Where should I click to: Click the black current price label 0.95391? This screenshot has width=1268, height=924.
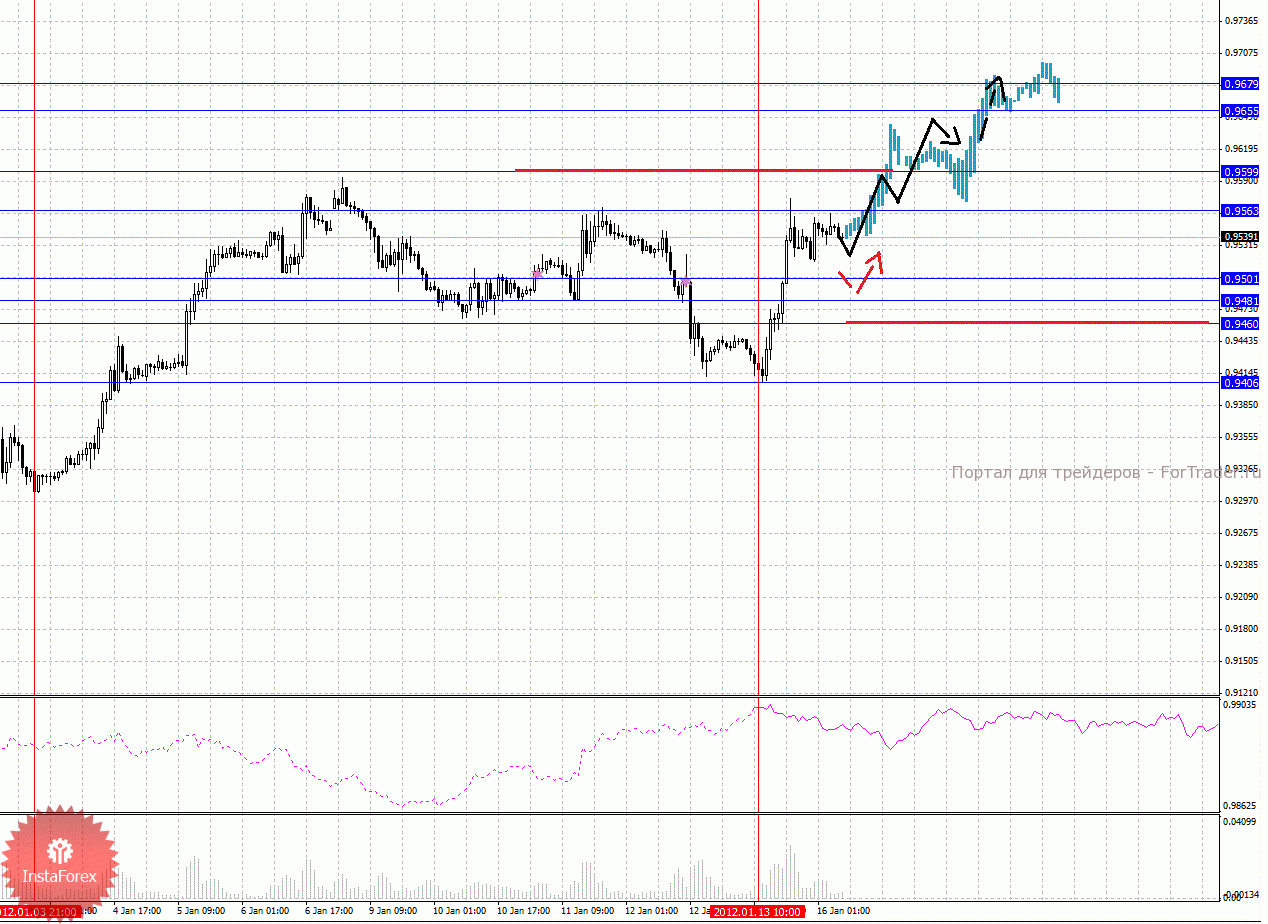click(1240, 237)
